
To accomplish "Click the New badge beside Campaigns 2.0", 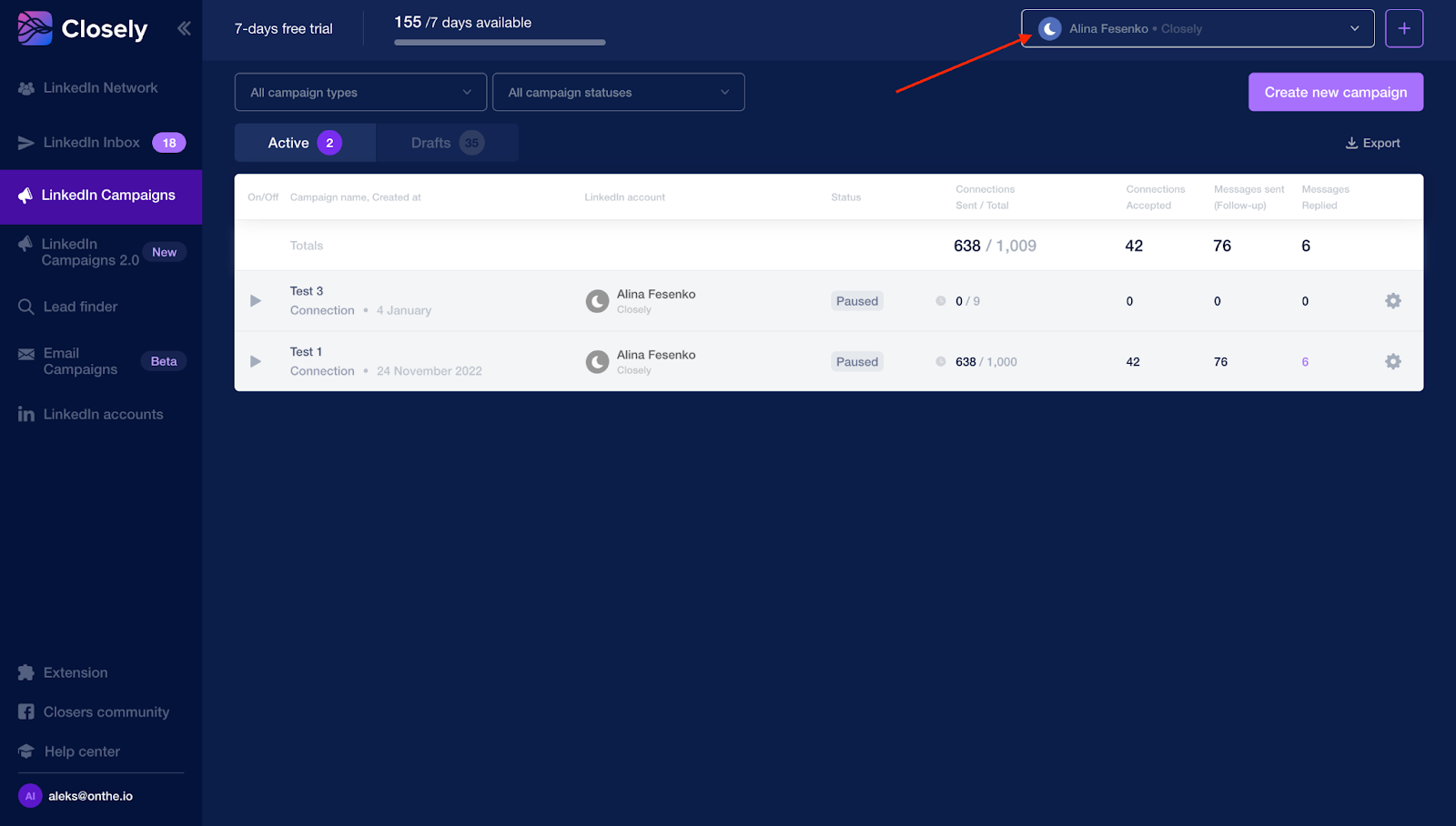I will click(165, 252).
